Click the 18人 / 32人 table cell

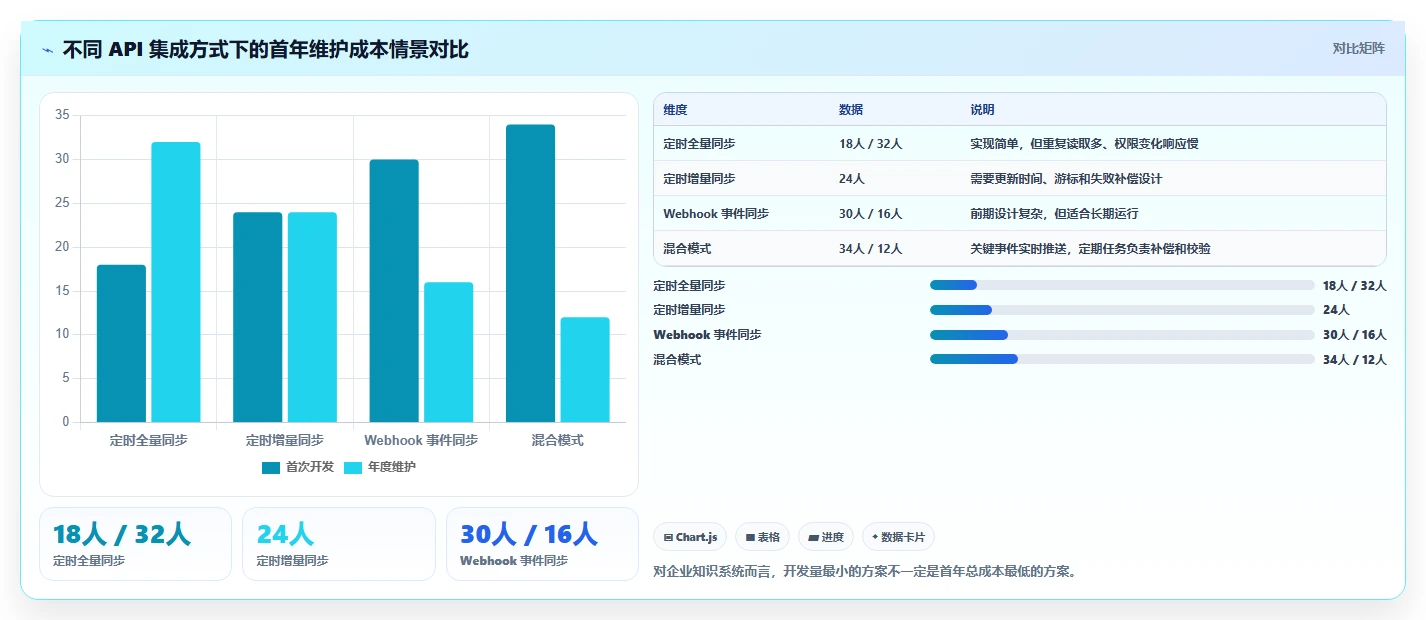871,144
